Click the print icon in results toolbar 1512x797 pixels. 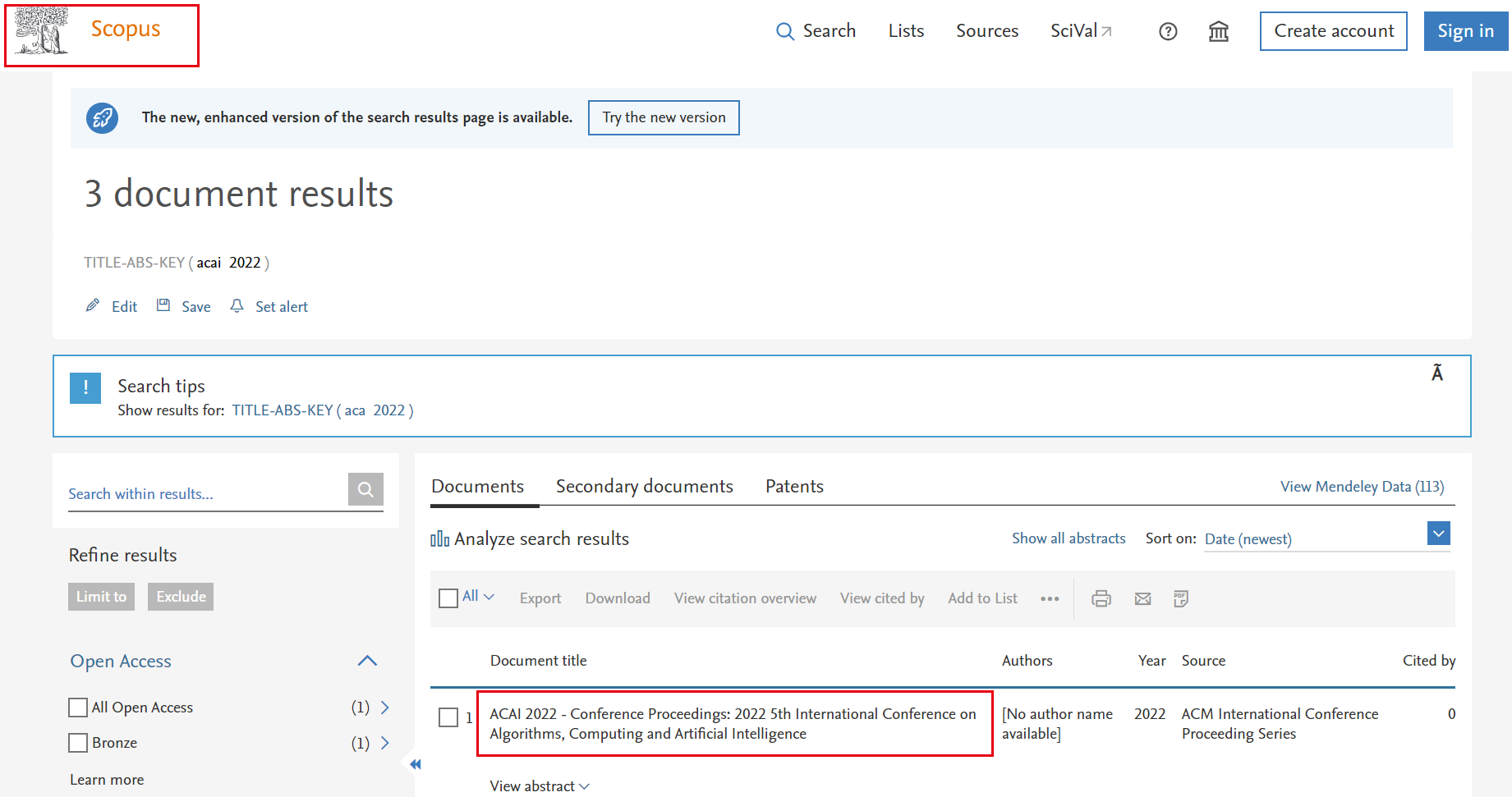tap(1101, 598)
